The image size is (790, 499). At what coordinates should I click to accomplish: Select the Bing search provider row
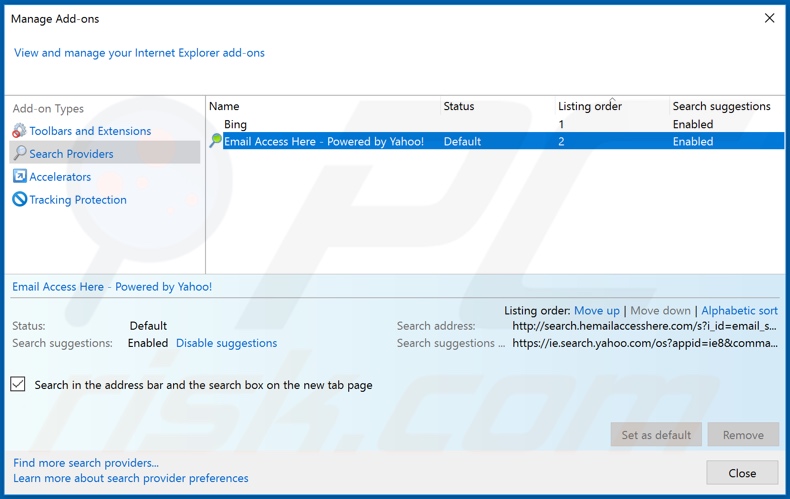click(496, 124)
